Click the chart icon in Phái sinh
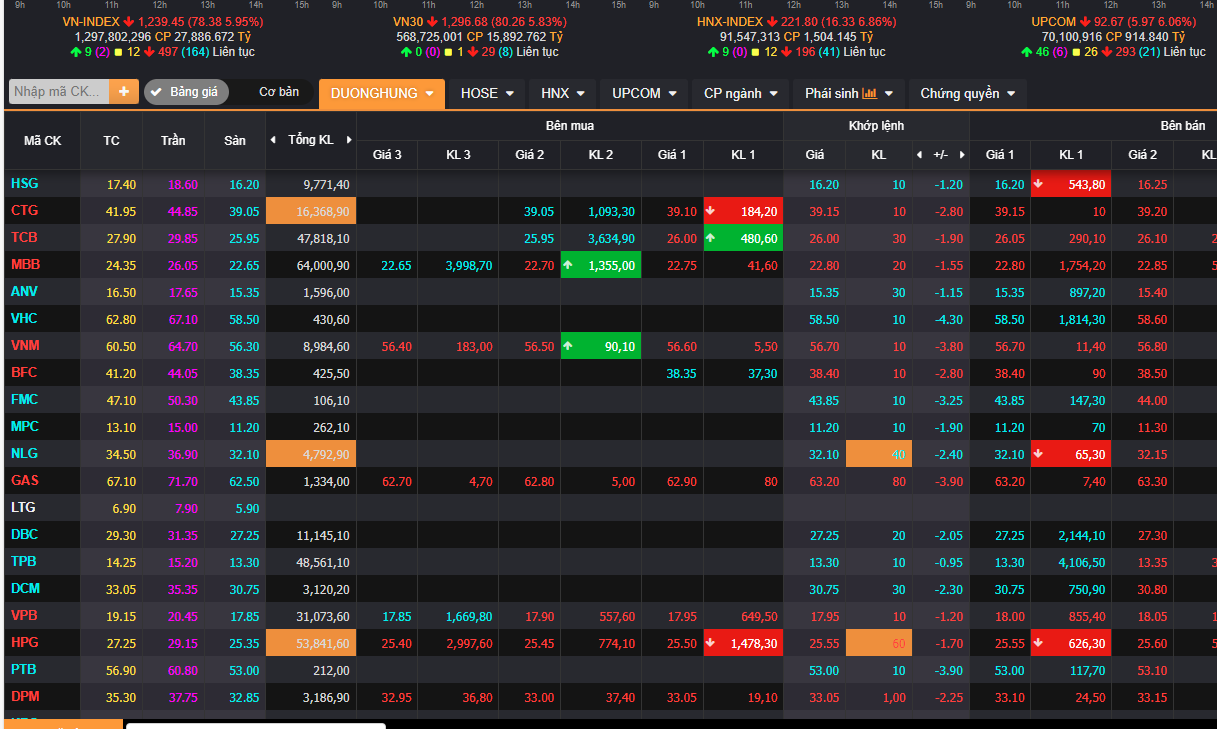1217x729 pixels. coord(869,93)
